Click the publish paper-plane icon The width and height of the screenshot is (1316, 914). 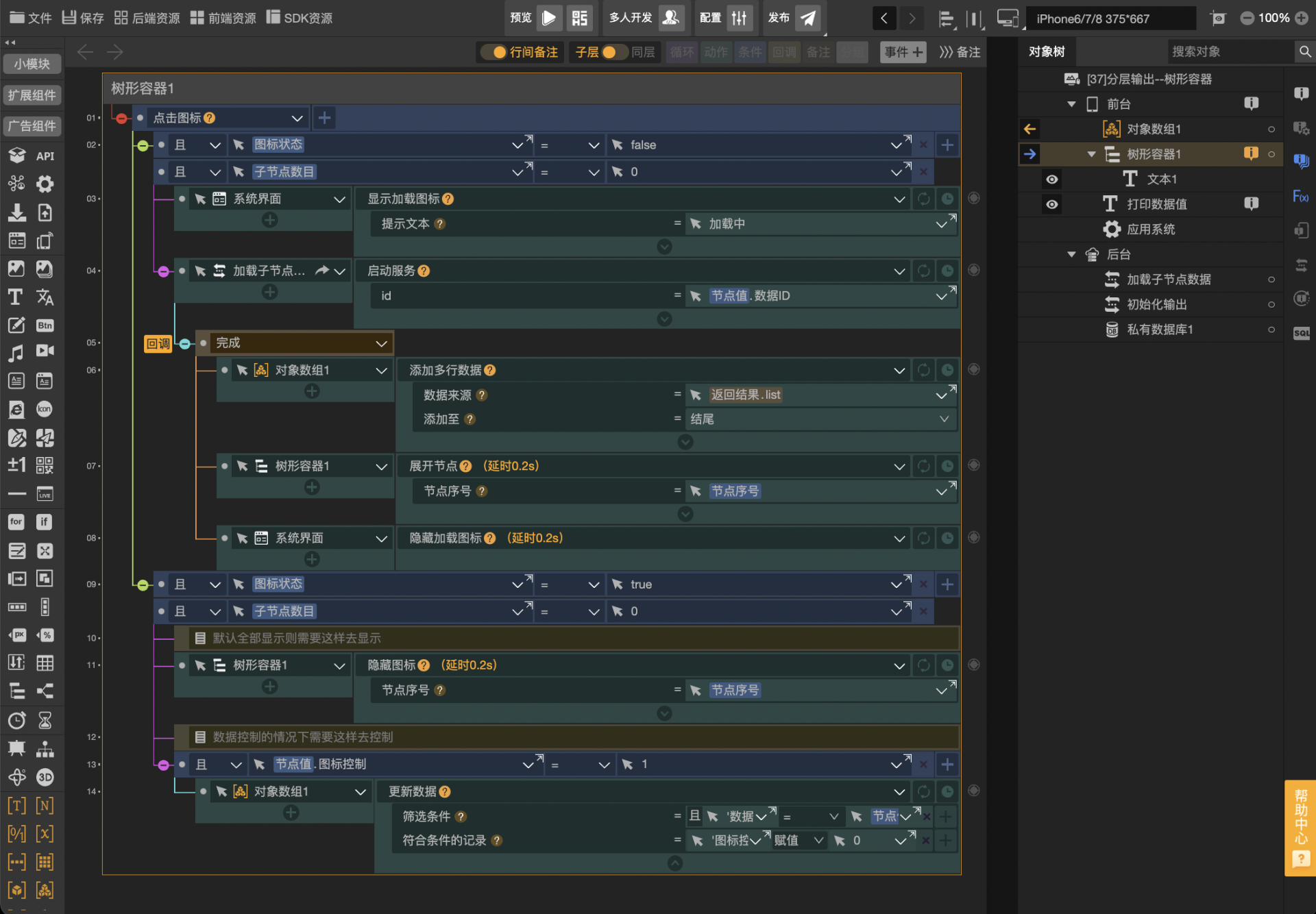pos(809,18)
